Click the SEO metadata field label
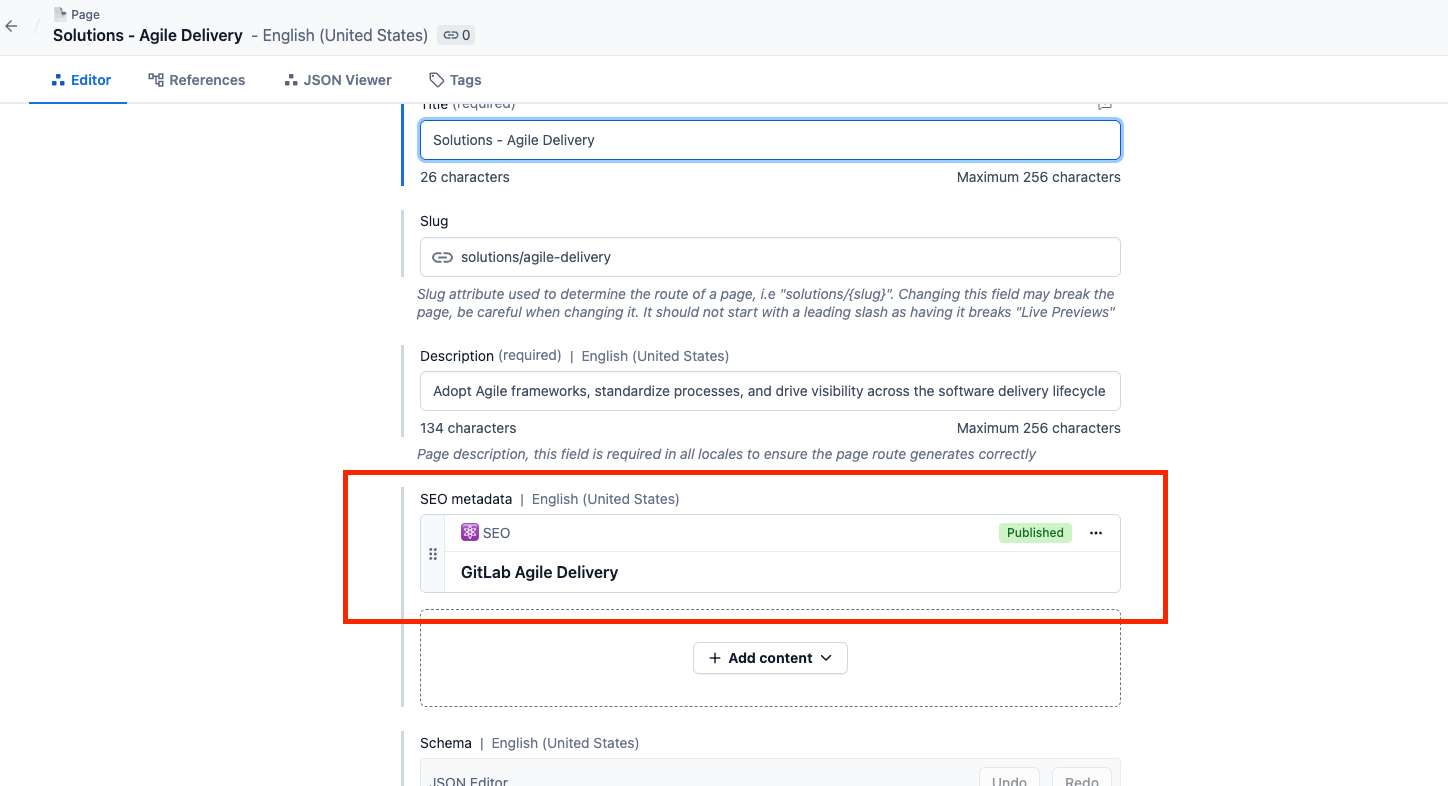 (466, 499)
